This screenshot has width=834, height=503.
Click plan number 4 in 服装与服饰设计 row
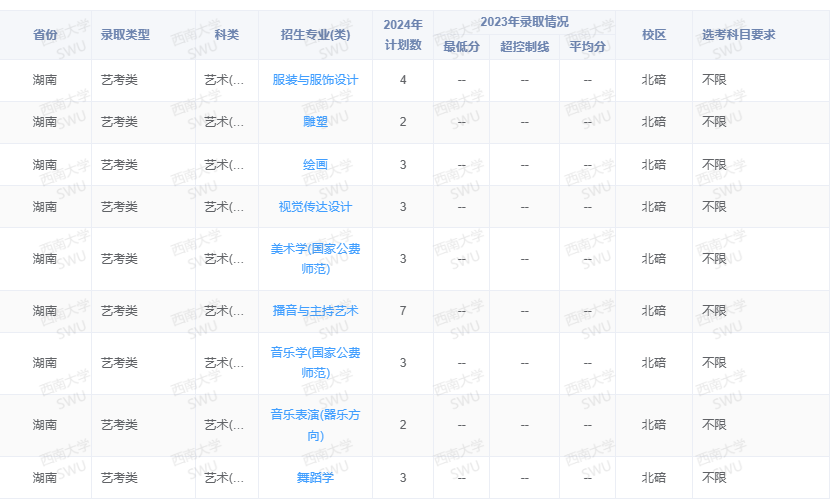(x=403, y=80)
